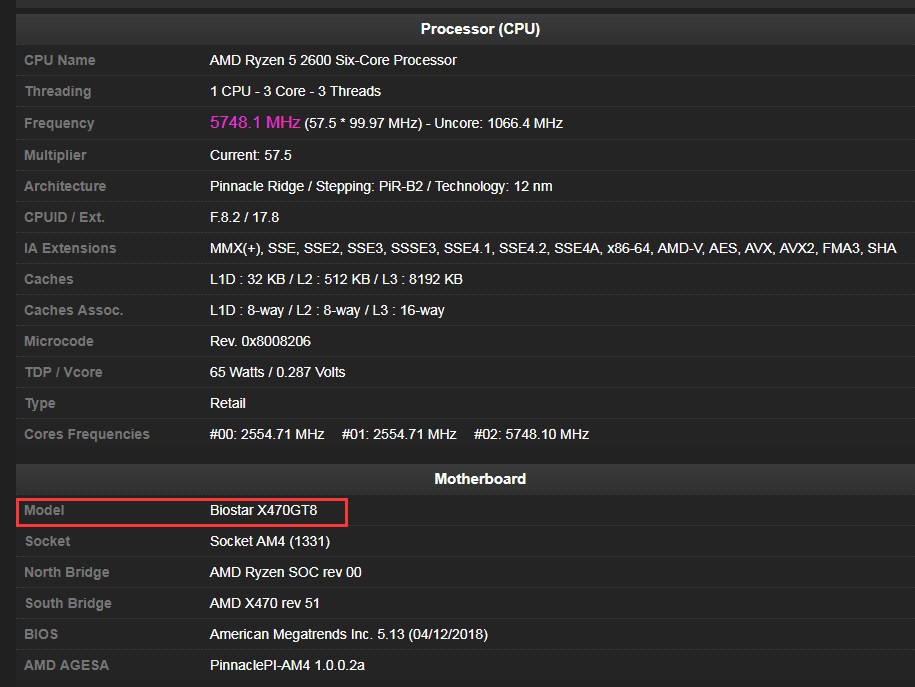
Task: Click the Model label under Motherboard
Action: (x=44, y=510)
